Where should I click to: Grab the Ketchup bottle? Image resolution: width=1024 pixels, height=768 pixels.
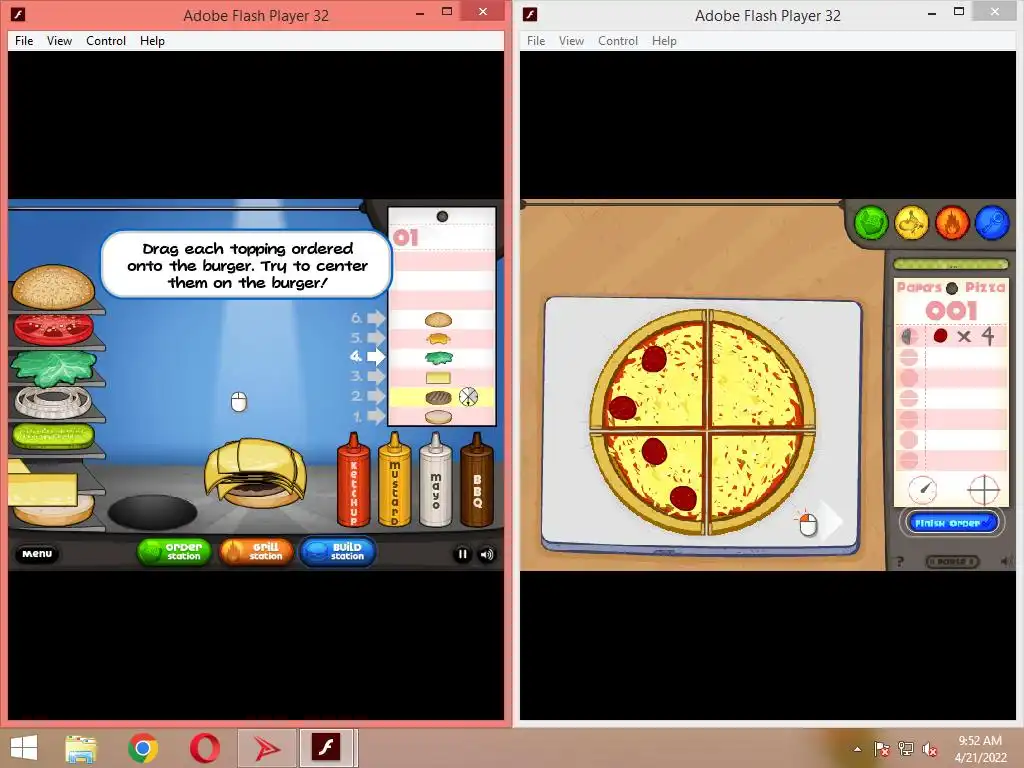pyautogui.click(x=353, y=480)
